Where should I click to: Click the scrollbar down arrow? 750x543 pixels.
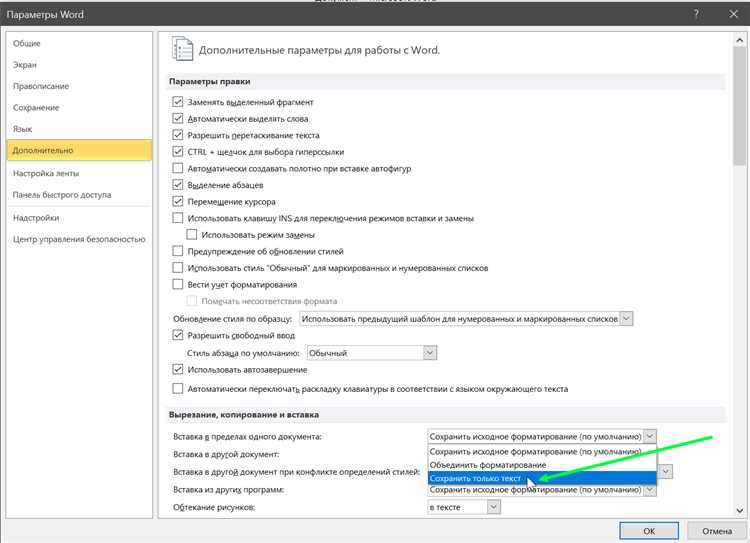[x=739, y=510]
